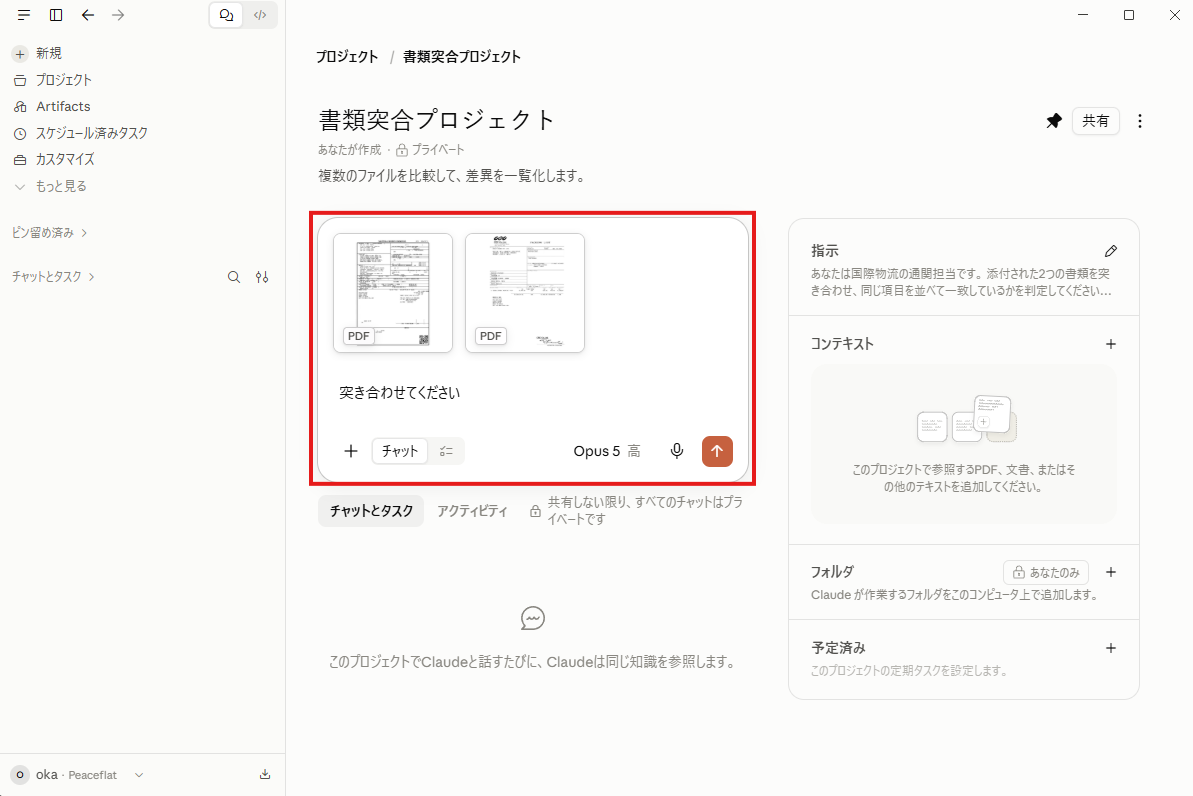Open the あなたのみ folder access selector

pos(1046,572)
